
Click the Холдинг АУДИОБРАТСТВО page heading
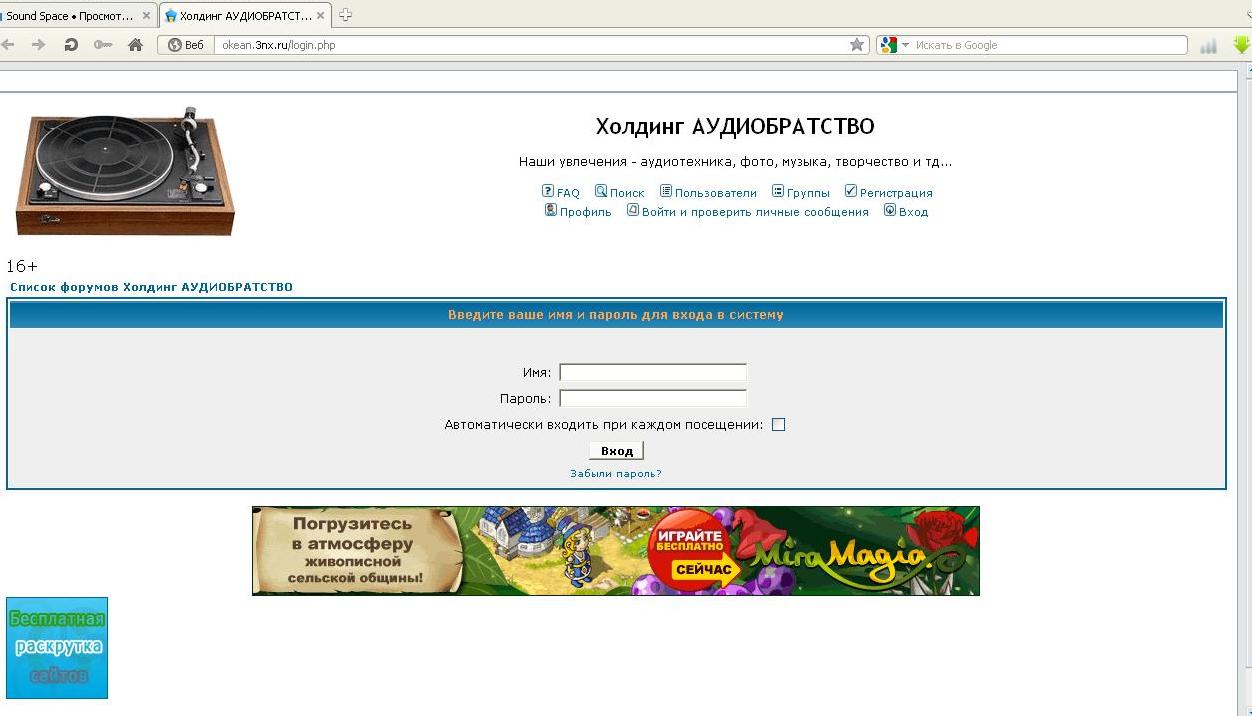(735, 127)
